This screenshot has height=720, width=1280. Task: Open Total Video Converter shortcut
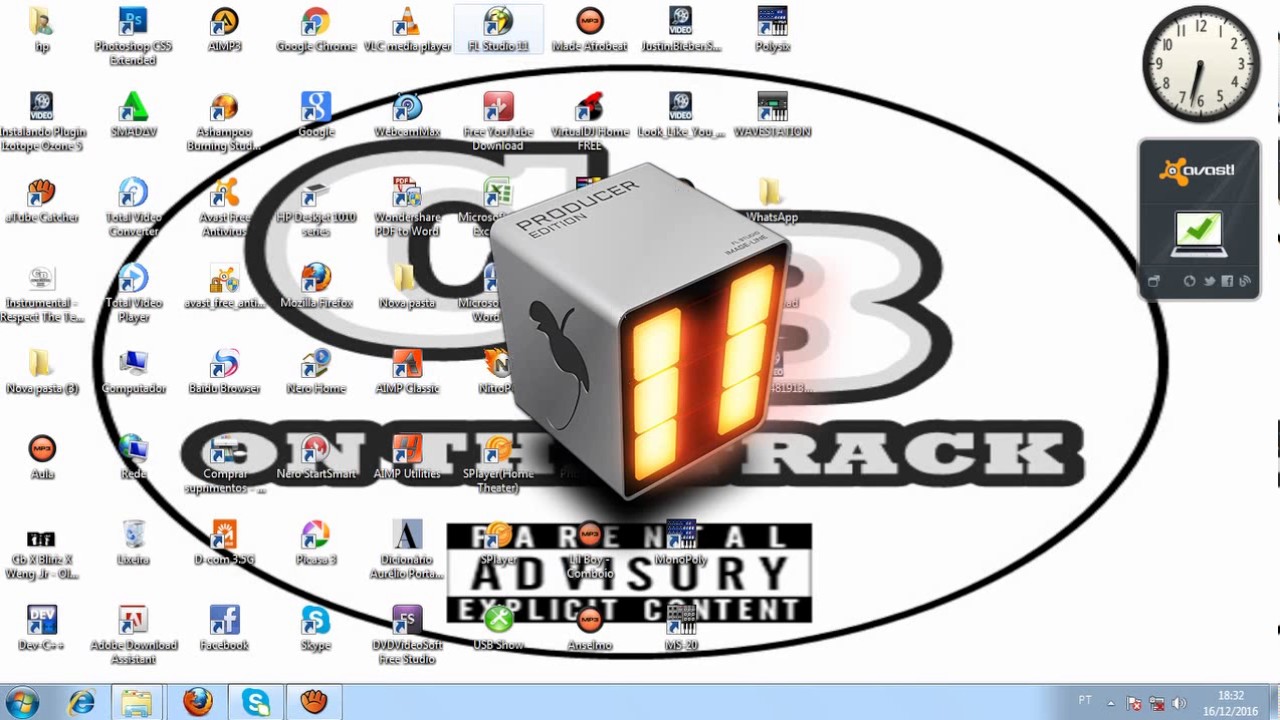point(133,206)
